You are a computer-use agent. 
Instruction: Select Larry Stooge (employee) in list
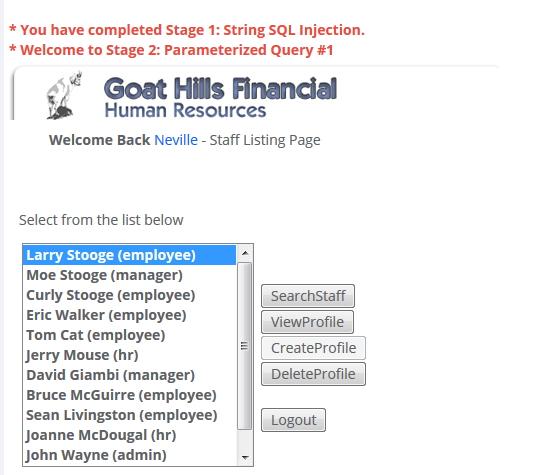coord(129,255)
